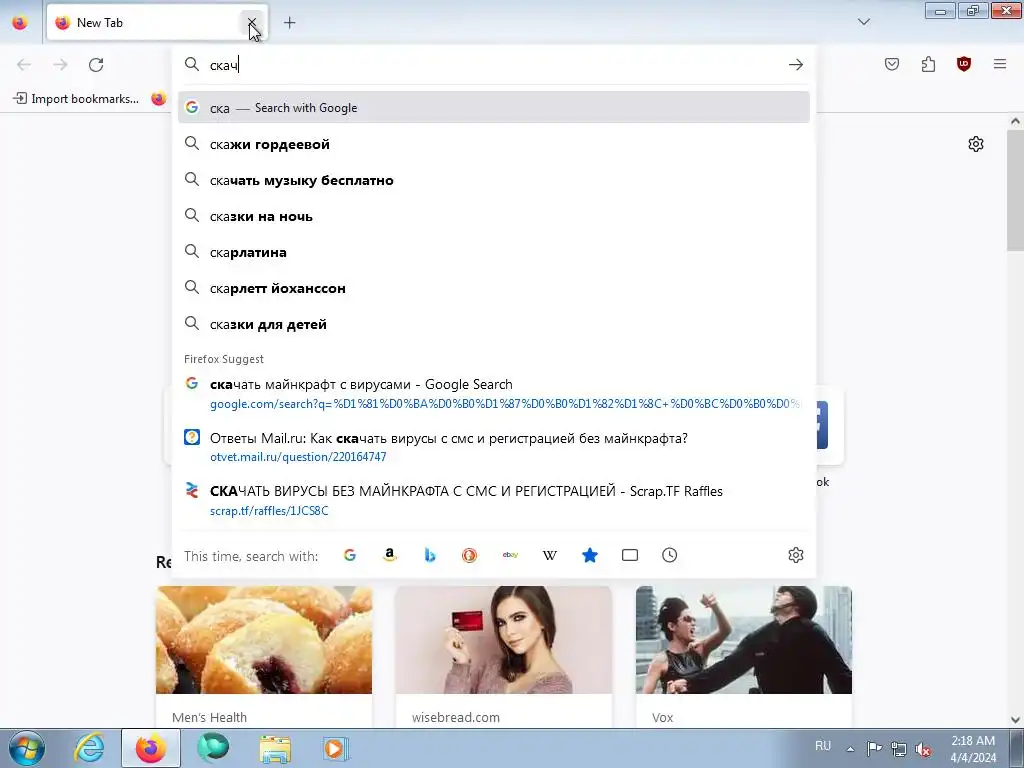Open Windows Explorer from taskbar
The image size is (1024, 768).
275,748
